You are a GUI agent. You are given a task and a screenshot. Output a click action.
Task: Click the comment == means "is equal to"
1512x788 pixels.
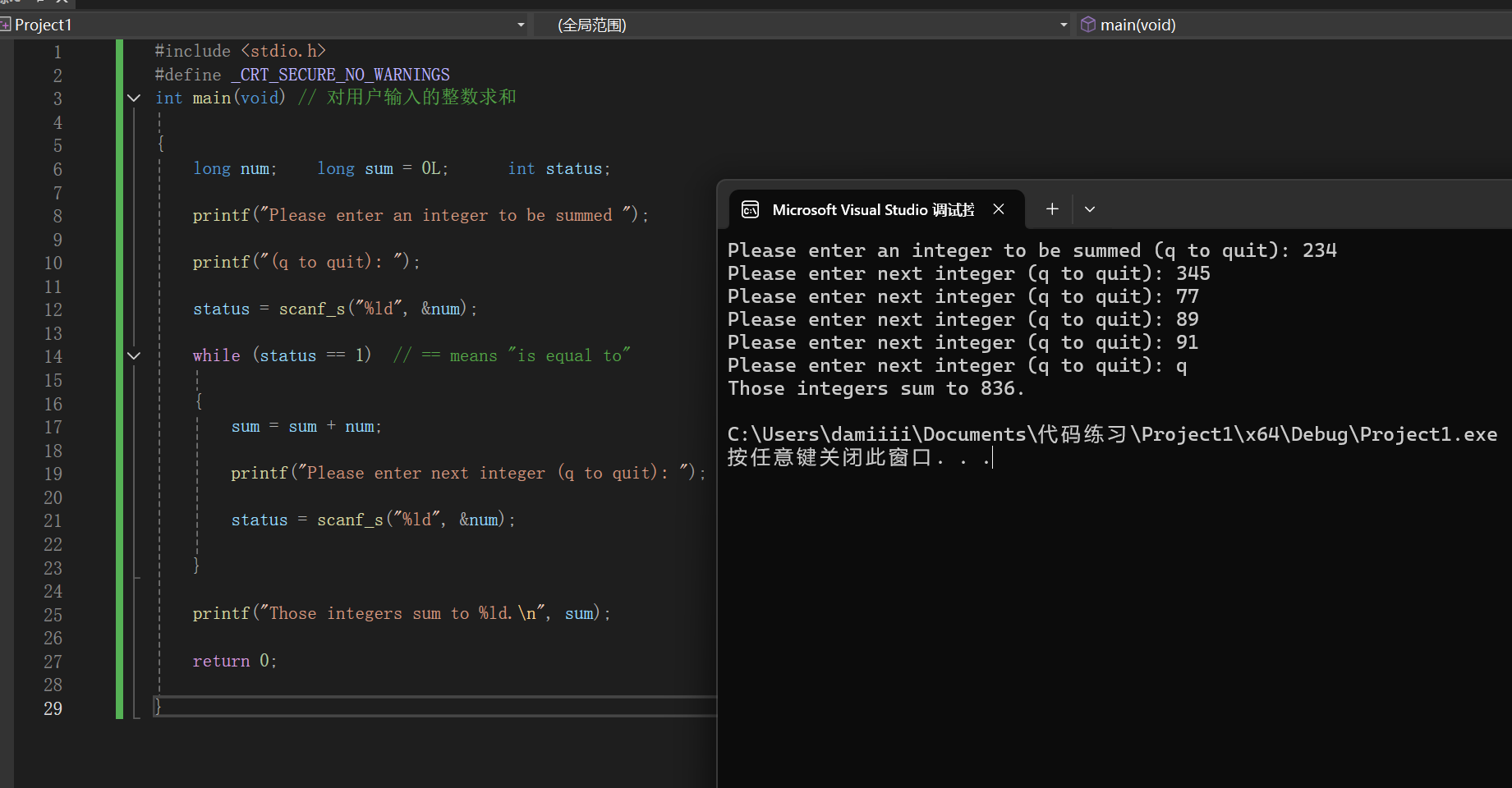(x=512, y=355)
